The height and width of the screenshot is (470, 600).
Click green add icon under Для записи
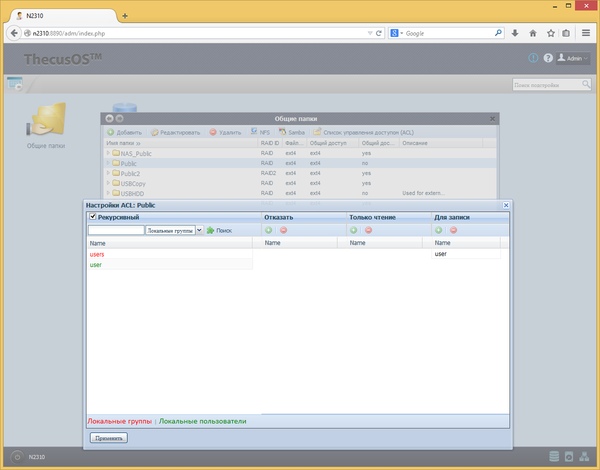[438, 230]
